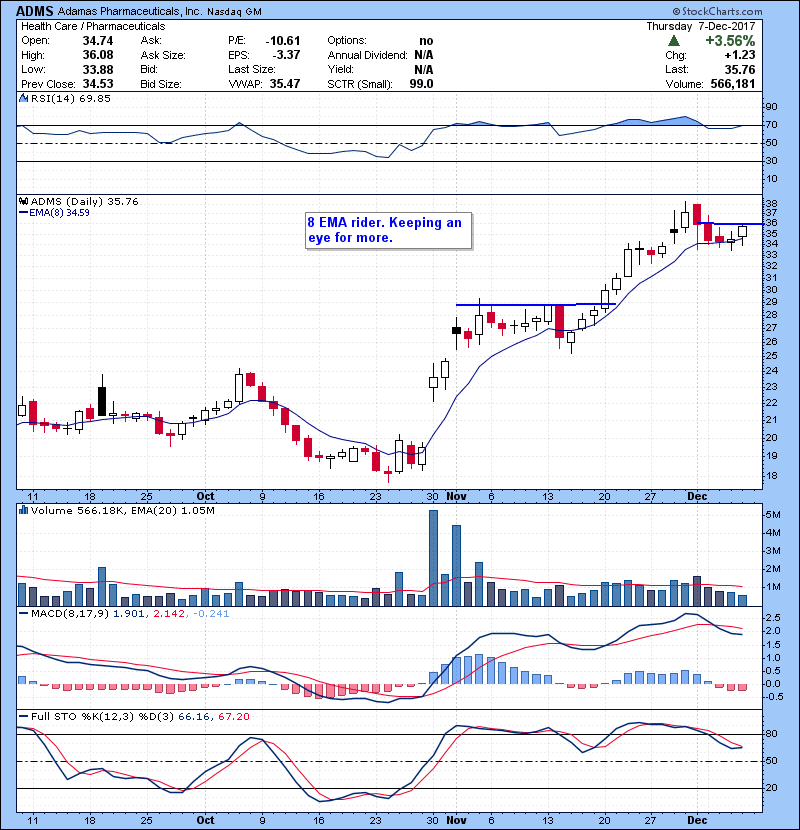The height and width of the screenshot is (830, 800).
Task: Click the SCTR (Small) value 99.0
Action: [x=421, y=84]
